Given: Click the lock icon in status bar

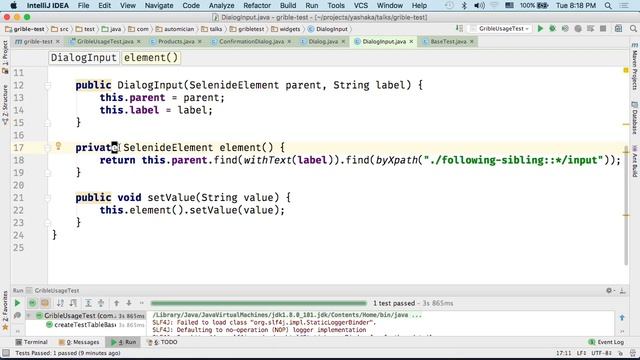Looking at the screenshot, I should point(620,353).
